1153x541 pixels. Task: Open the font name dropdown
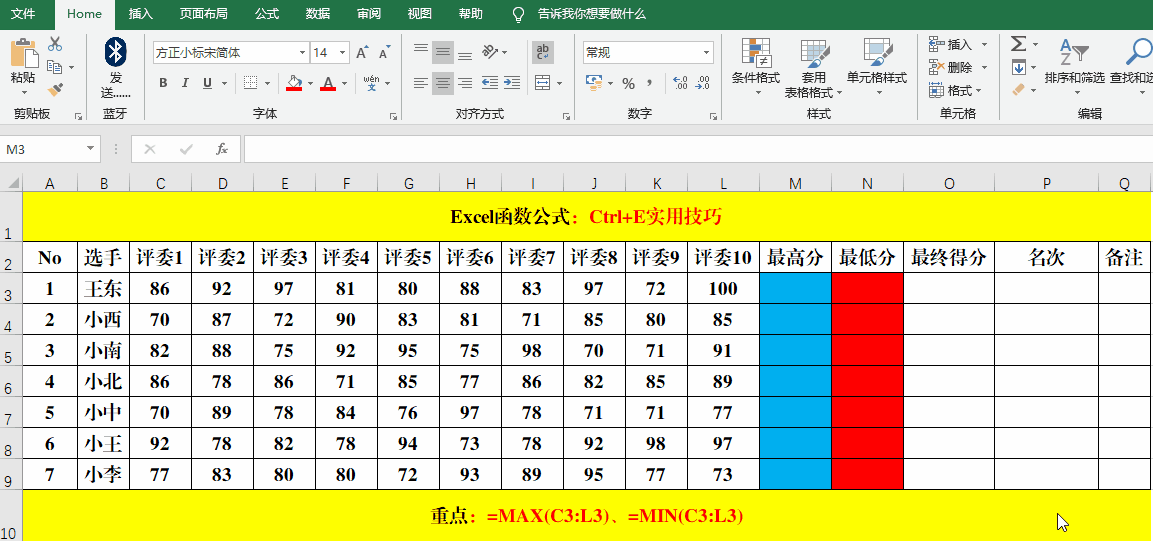302,52
